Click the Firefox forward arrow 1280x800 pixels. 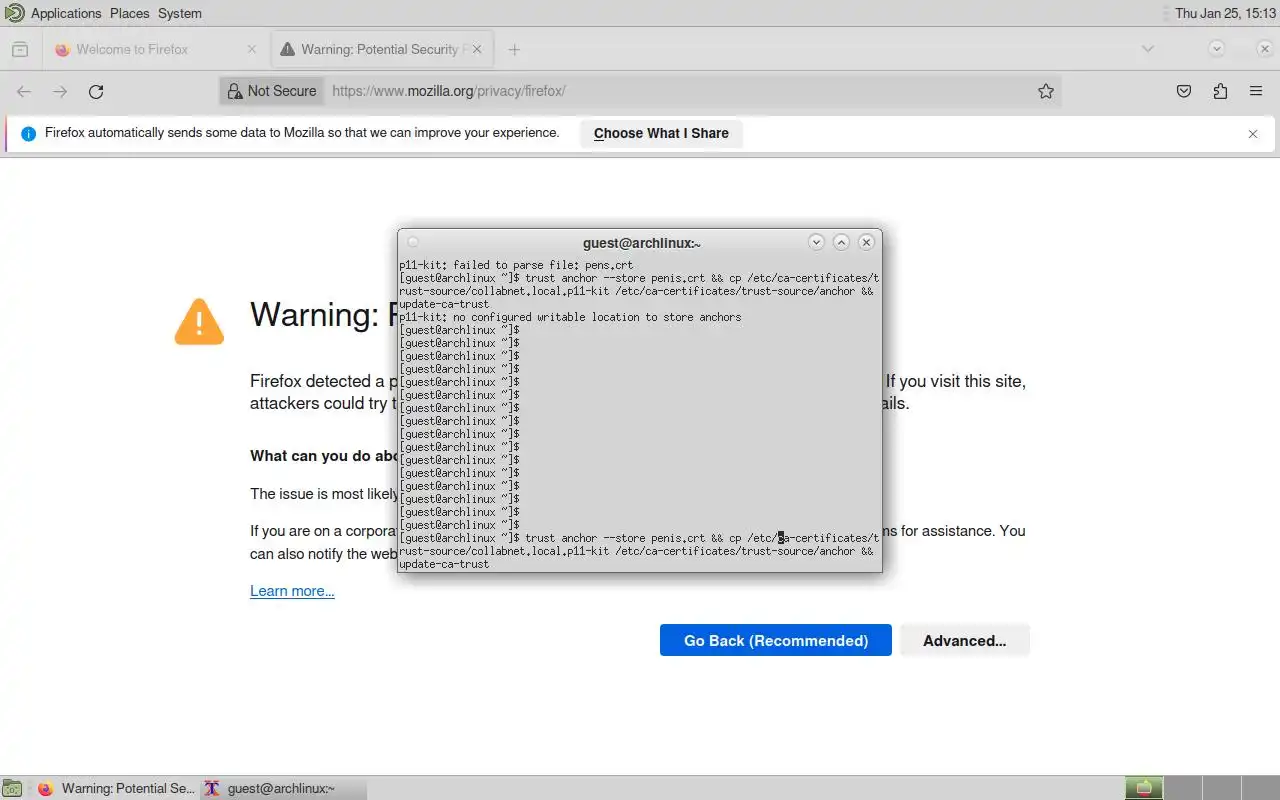(x=60, y=91)
